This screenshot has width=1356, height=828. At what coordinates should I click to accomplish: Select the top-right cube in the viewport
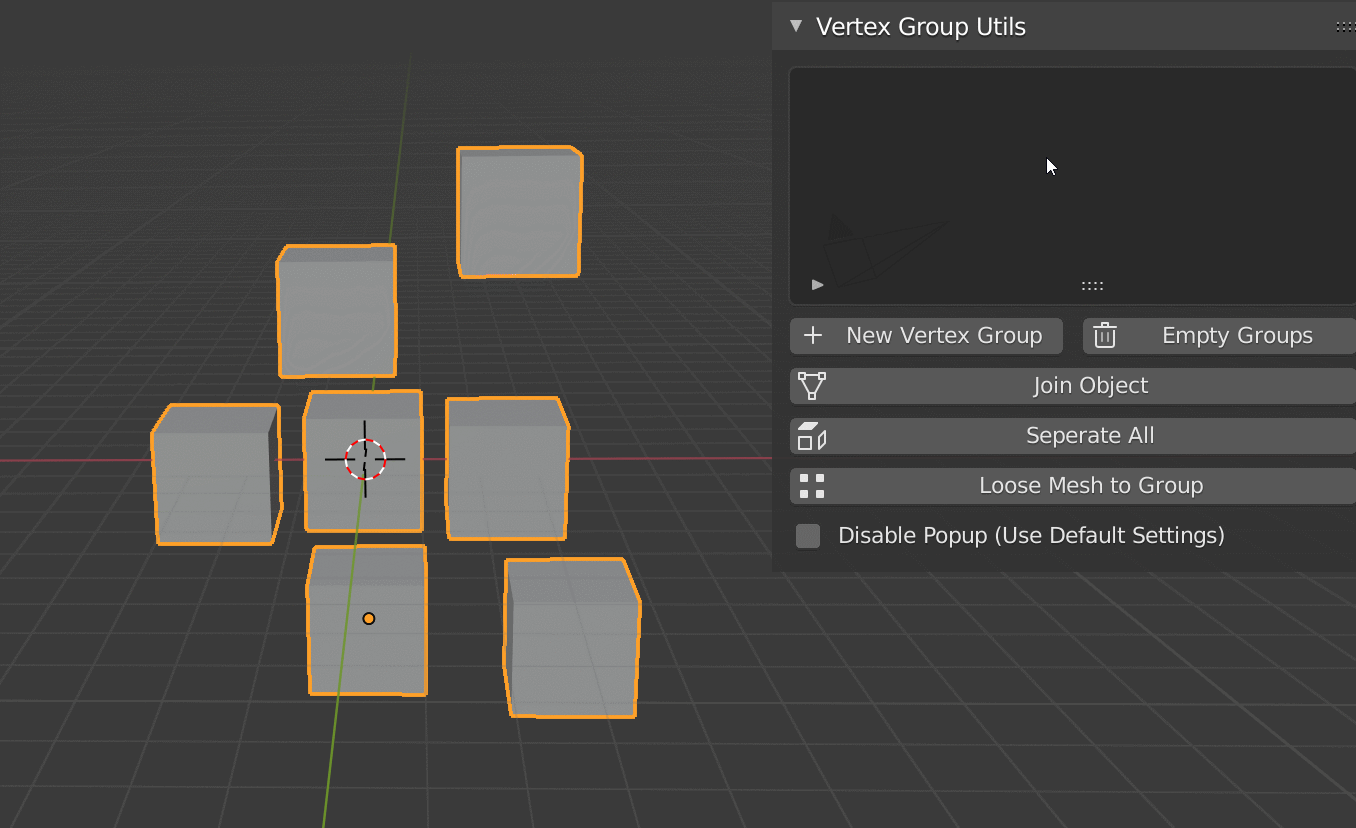pos(518,210)
